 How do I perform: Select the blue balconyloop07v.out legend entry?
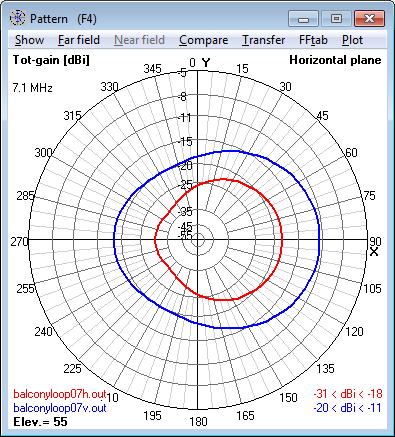point(60,408)
